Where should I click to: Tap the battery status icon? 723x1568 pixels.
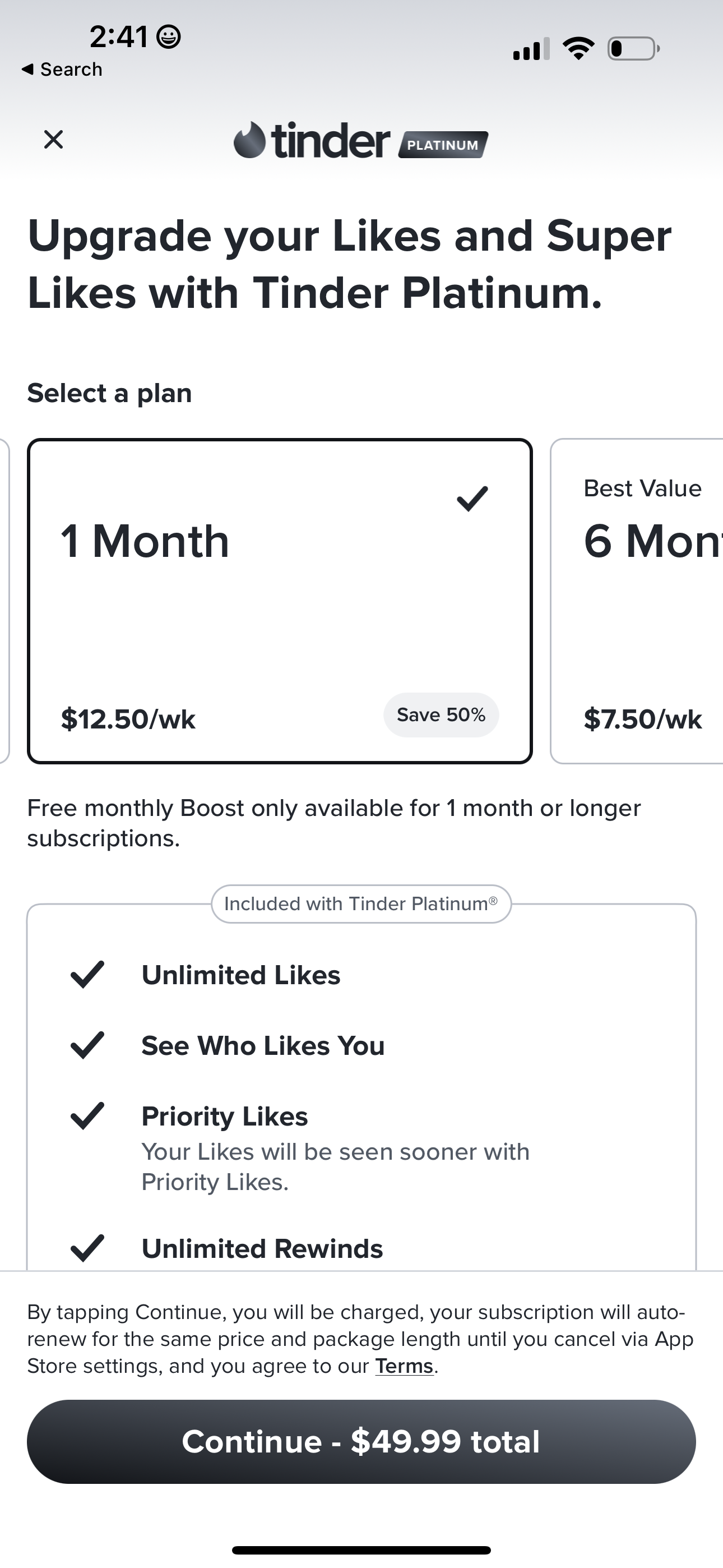pos(633,49)
